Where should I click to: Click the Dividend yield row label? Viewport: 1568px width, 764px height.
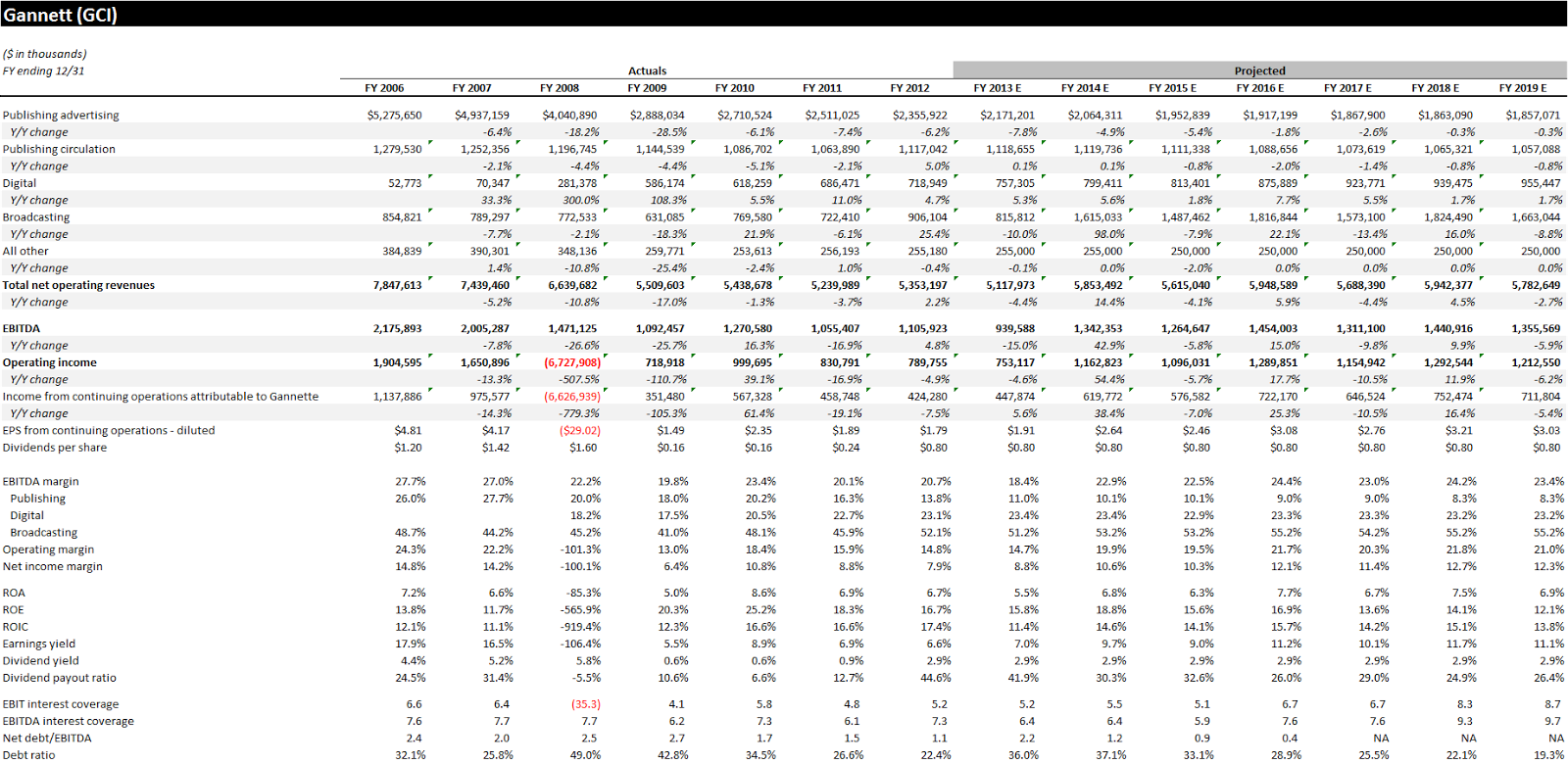40,660
